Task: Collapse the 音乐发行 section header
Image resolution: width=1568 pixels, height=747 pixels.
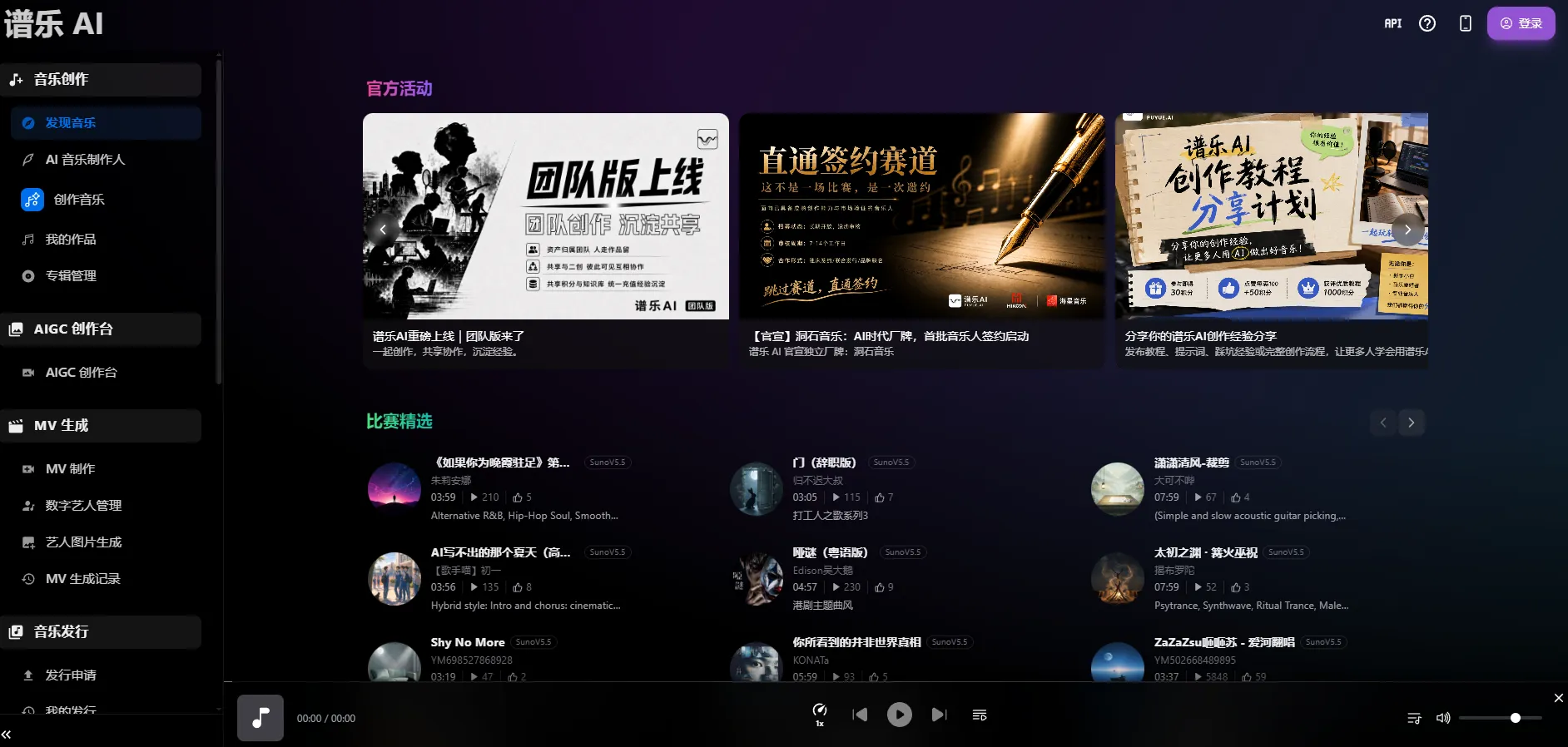Action: (101, 632)
